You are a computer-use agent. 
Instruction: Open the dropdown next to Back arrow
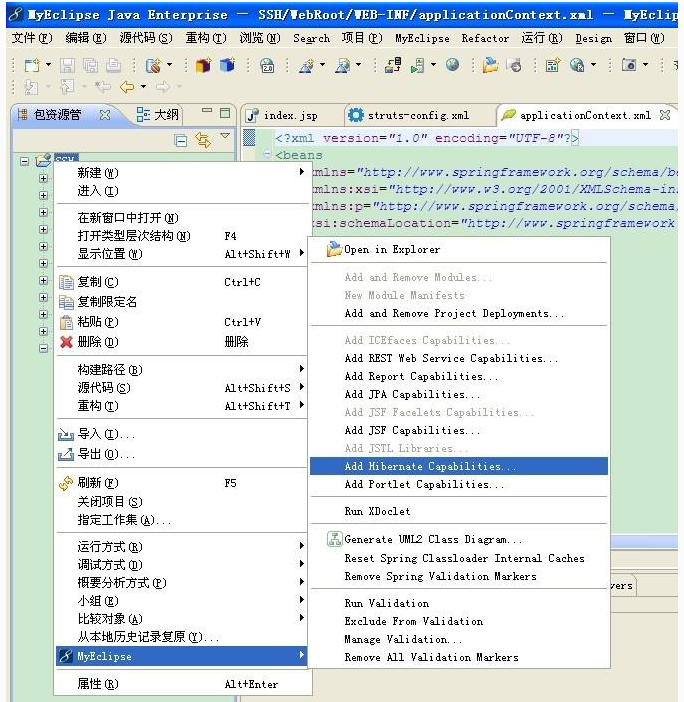(x=143, y=86)
